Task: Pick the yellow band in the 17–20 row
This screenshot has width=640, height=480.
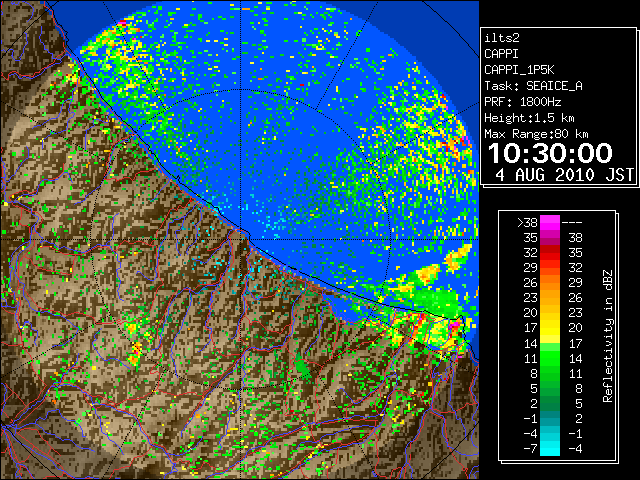Action: [x=550, y=328]
